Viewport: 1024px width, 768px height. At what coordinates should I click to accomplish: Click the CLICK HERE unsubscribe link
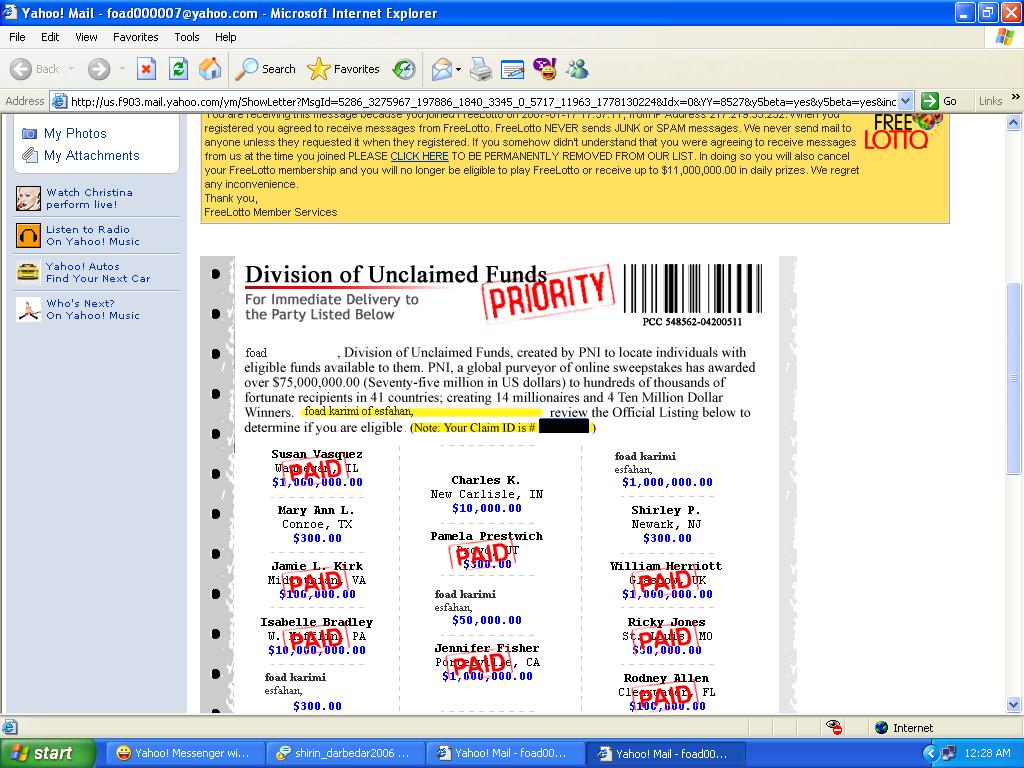coord(419,156)
